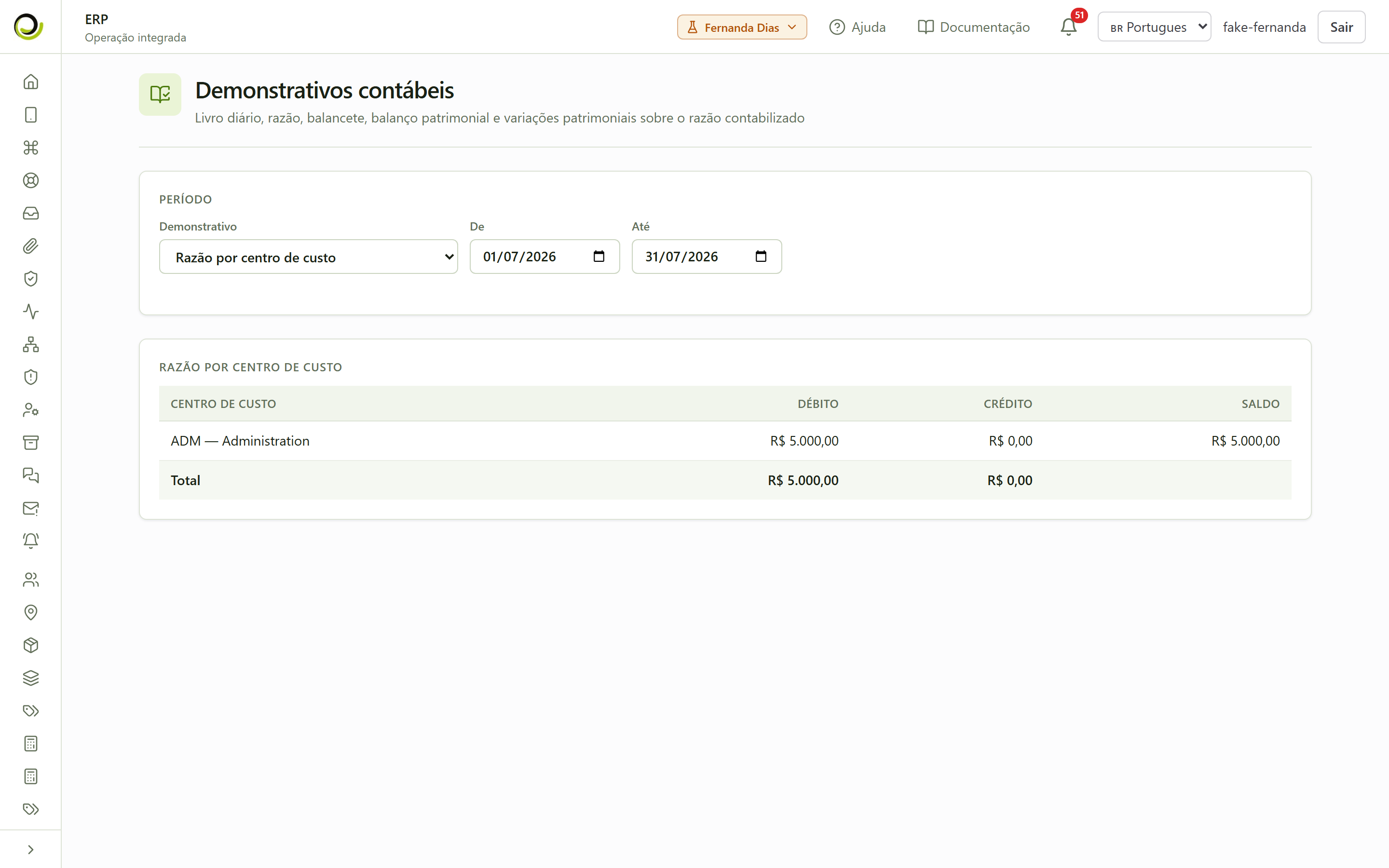The height and width of the screenshot is (868, 1389).
Task: Expand the sidebar with the chevron arrow
Action: (x=30, y=849)
